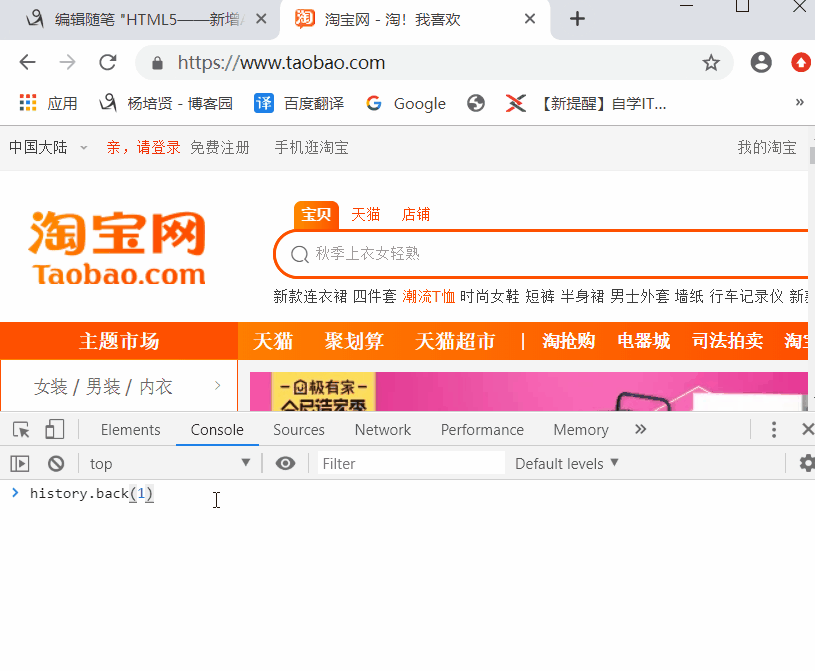The height and width of the screenshot is (671, 815).
Task: Show more bookmarks with the chevron
Action: point(799,102)
